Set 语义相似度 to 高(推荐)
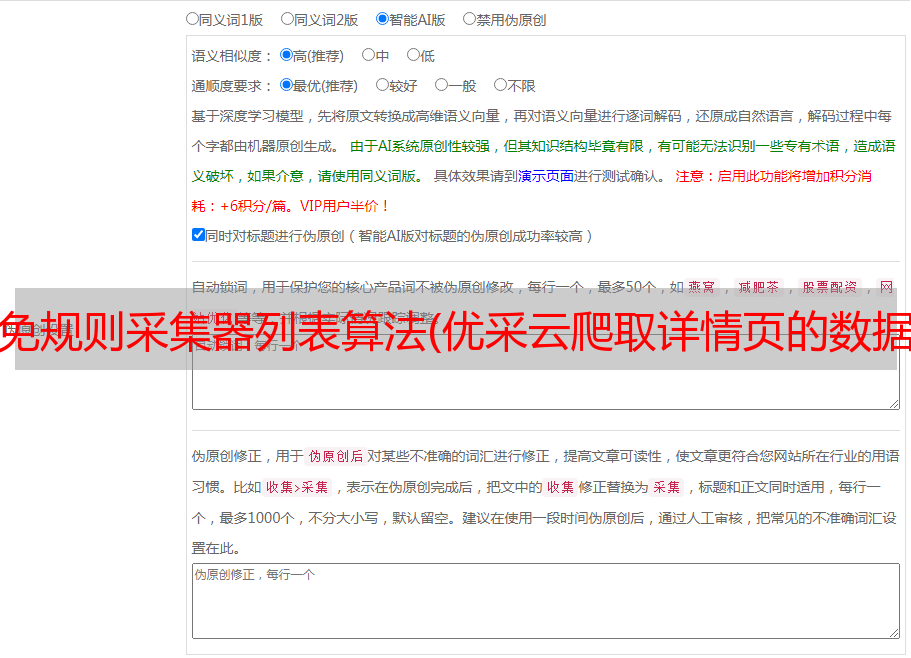The width and height of the screenshot is (911, 658). pos(286,55)
